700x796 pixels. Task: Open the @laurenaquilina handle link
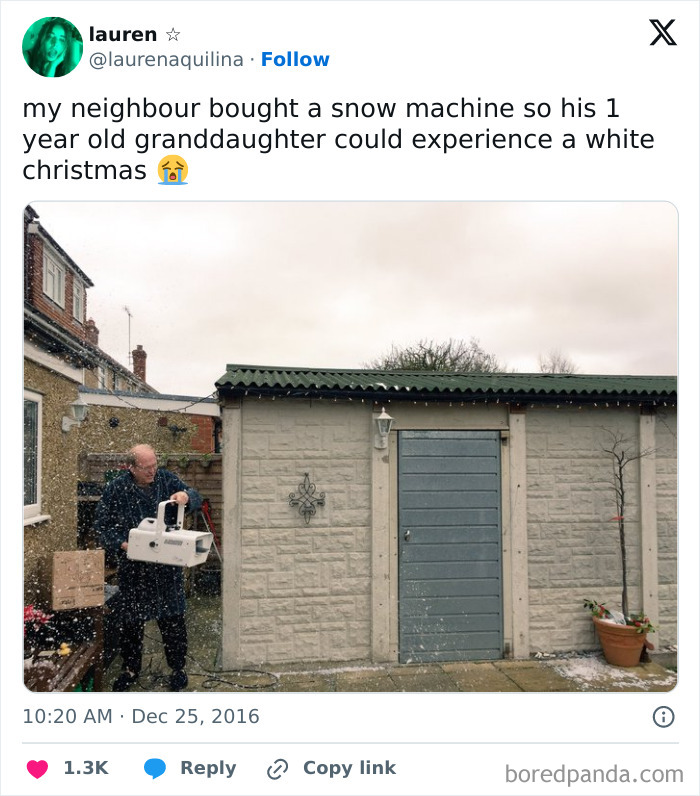coord(166,60)
